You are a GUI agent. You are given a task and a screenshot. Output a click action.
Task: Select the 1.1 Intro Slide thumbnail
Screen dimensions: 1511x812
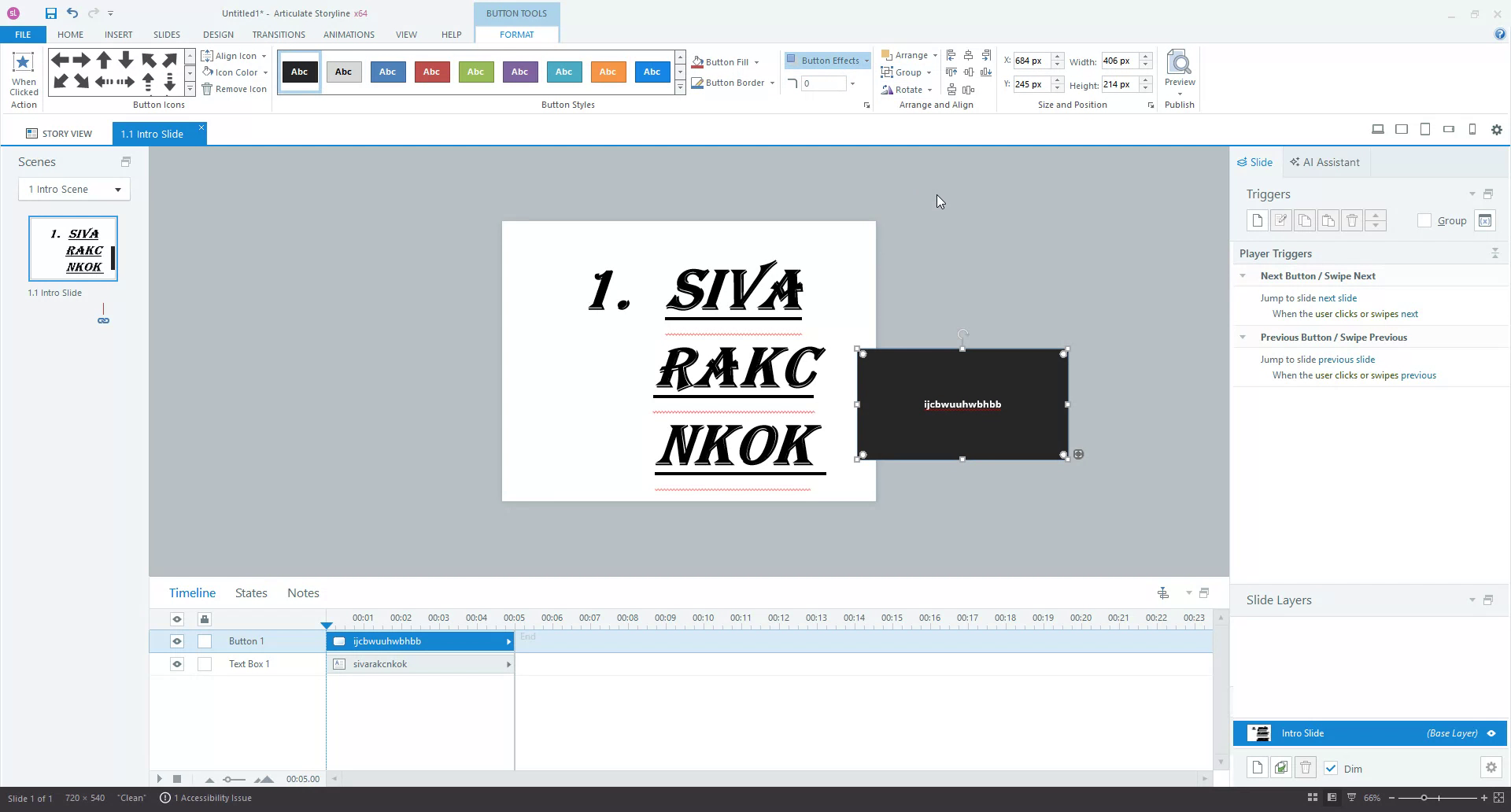pos(73,248)
